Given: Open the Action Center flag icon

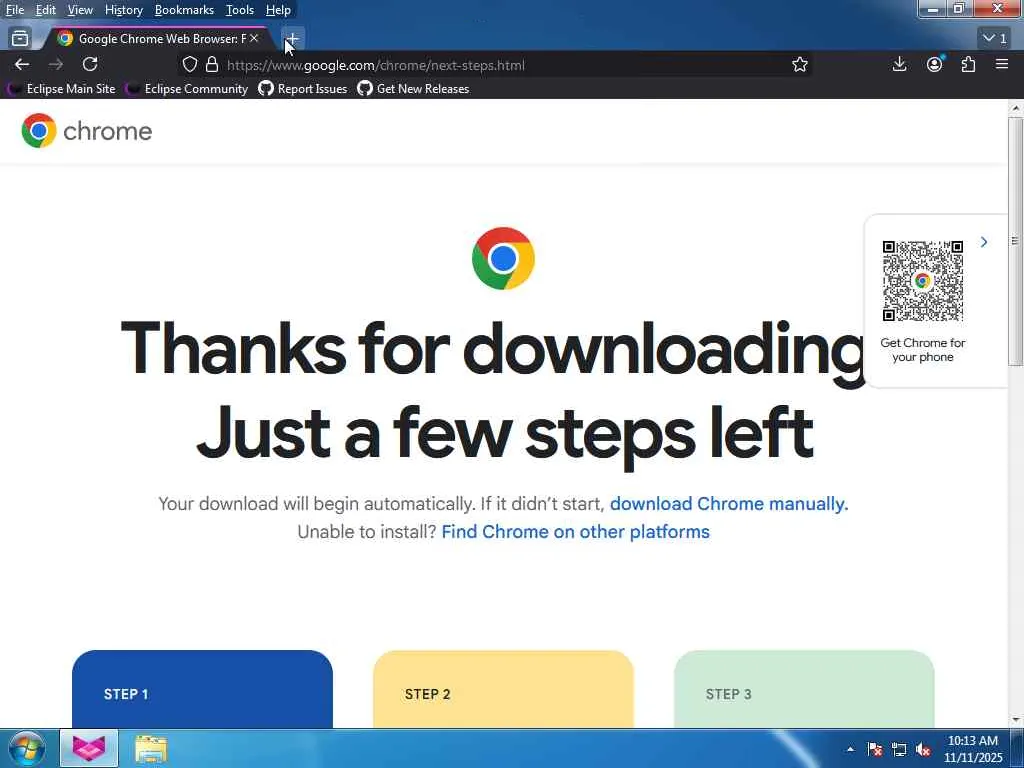Looking at the screenshot, I should [874, 749].
